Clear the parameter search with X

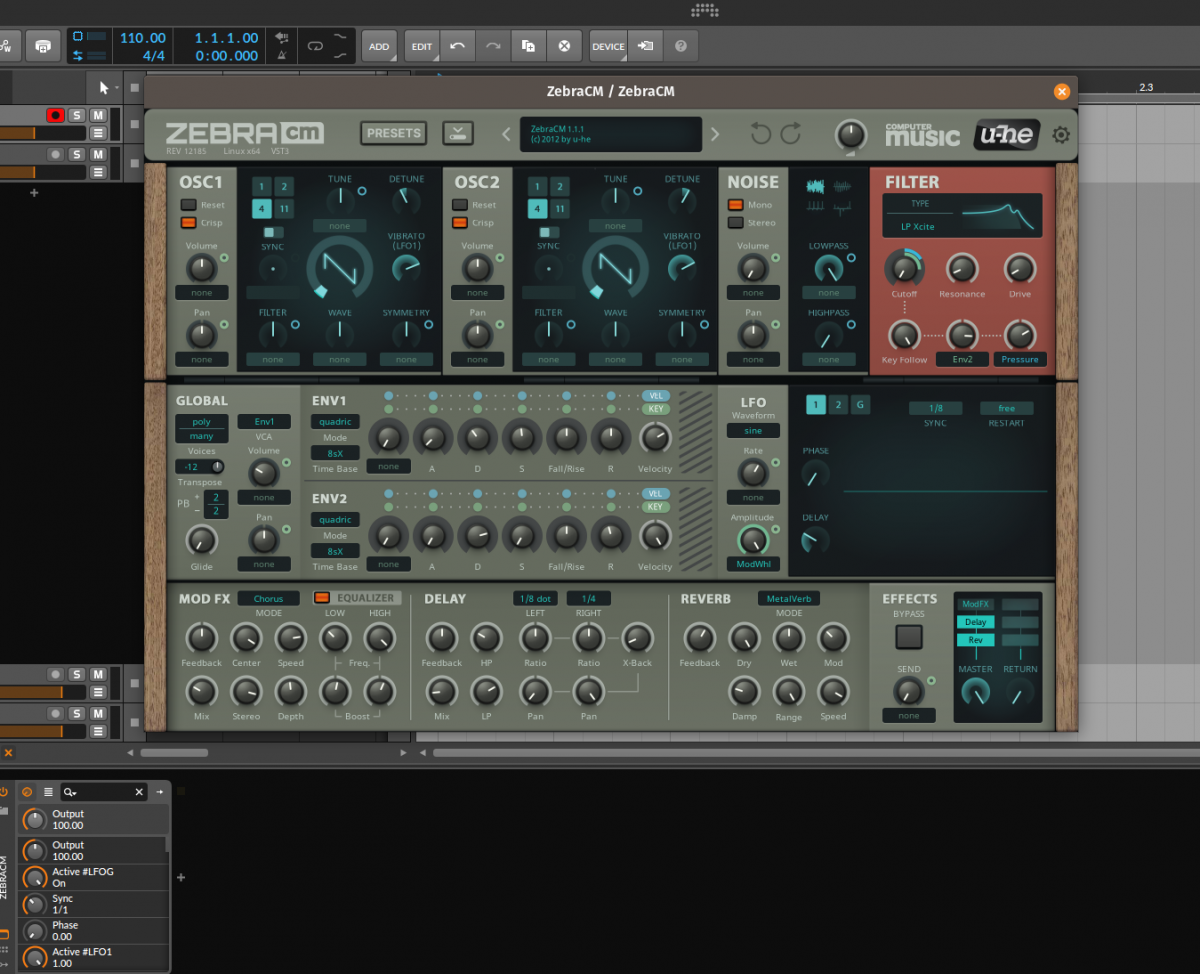(139, 792)
